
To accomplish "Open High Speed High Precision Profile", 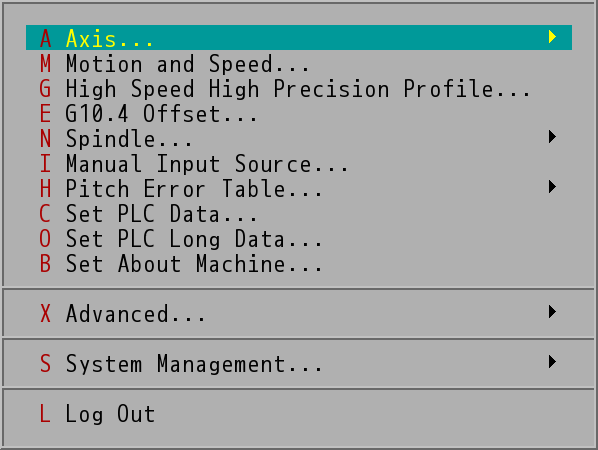I will pyautogui.click(x=299, y=88).
